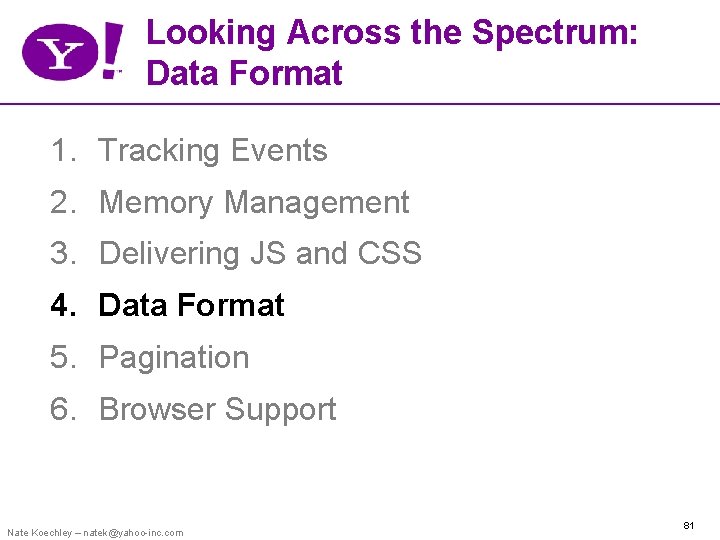Click the list number '2.'
The image size is (720, 540).
(64, 203)
